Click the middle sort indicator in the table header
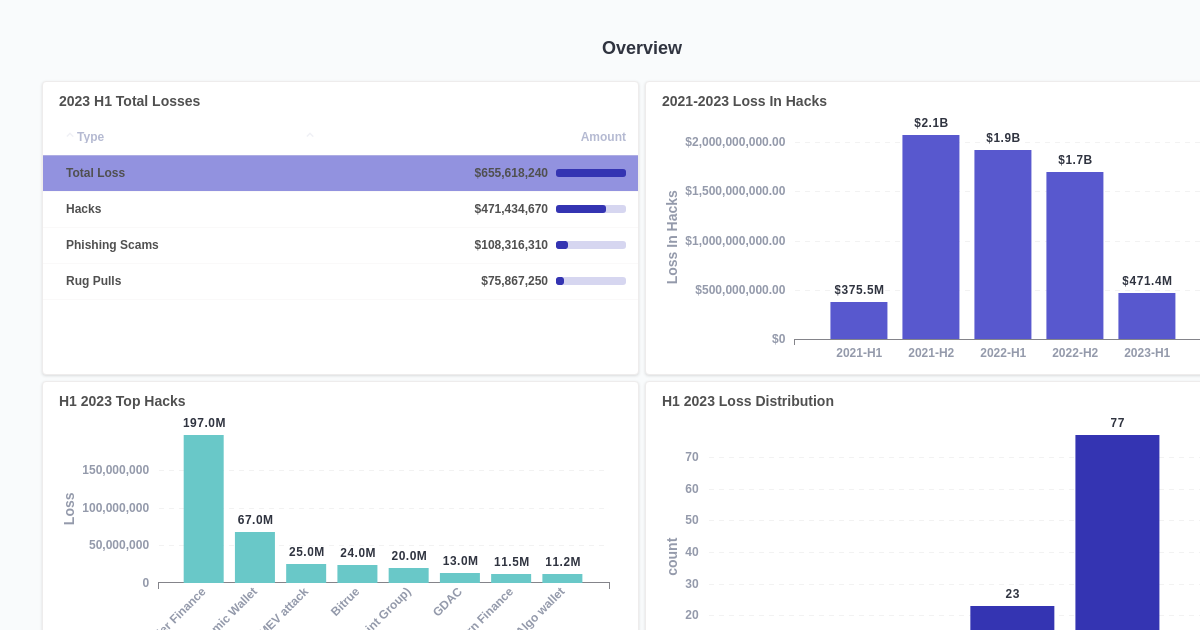The height and width of the screenshot is (630, 1200). [x=310, y=134]
